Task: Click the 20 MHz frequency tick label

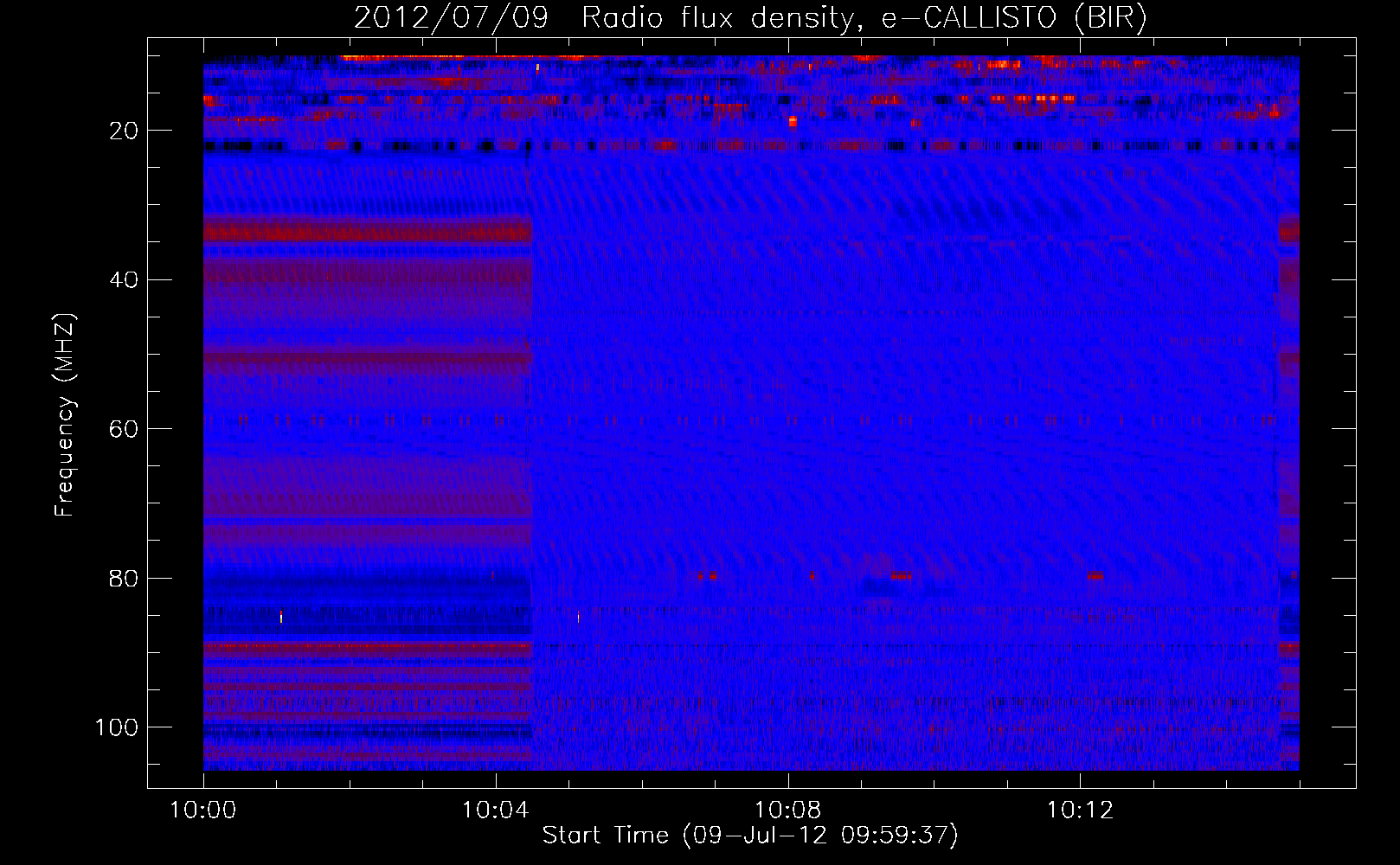Action: [x=124, y=131]
